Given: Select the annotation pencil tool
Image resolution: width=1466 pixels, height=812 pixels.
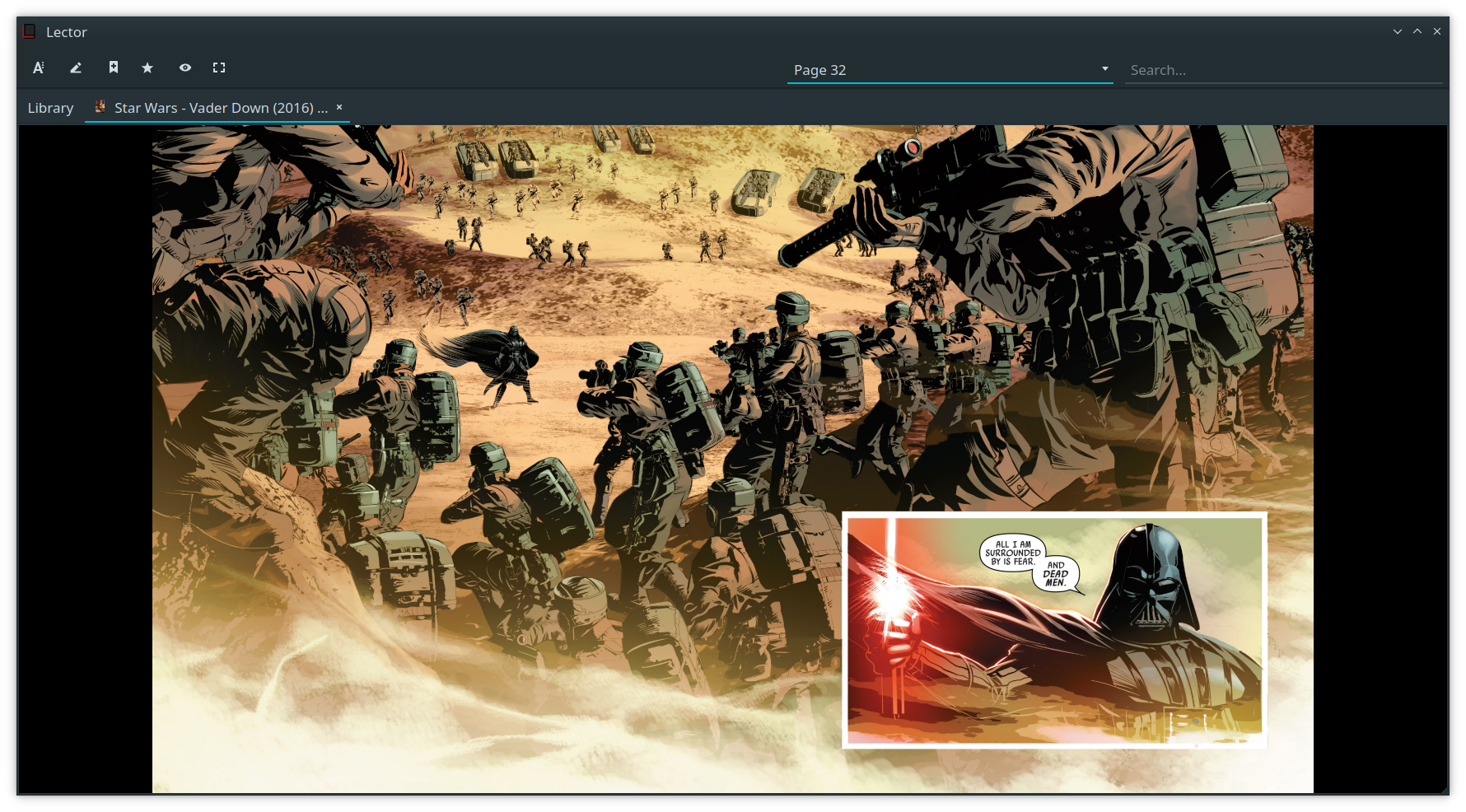Looking at the screenshot, I should (76, 68).
